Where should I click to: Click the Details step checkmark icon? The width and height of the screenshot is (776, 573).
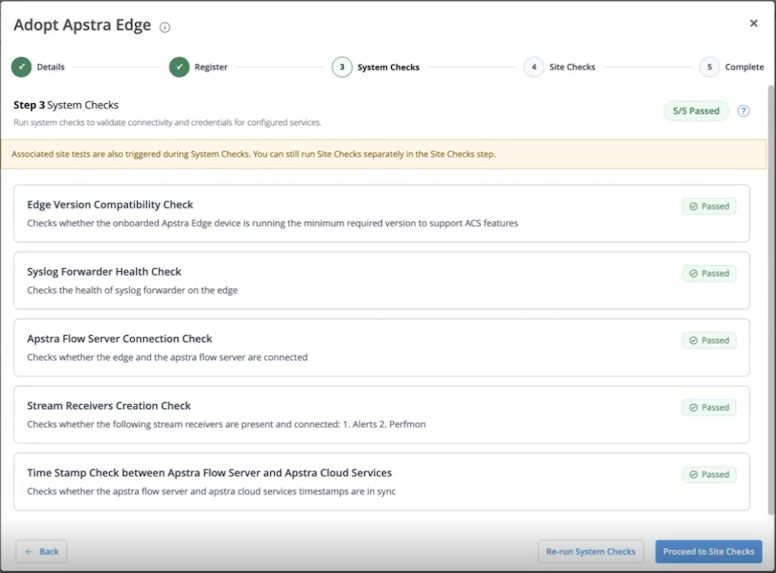point(21,67)
